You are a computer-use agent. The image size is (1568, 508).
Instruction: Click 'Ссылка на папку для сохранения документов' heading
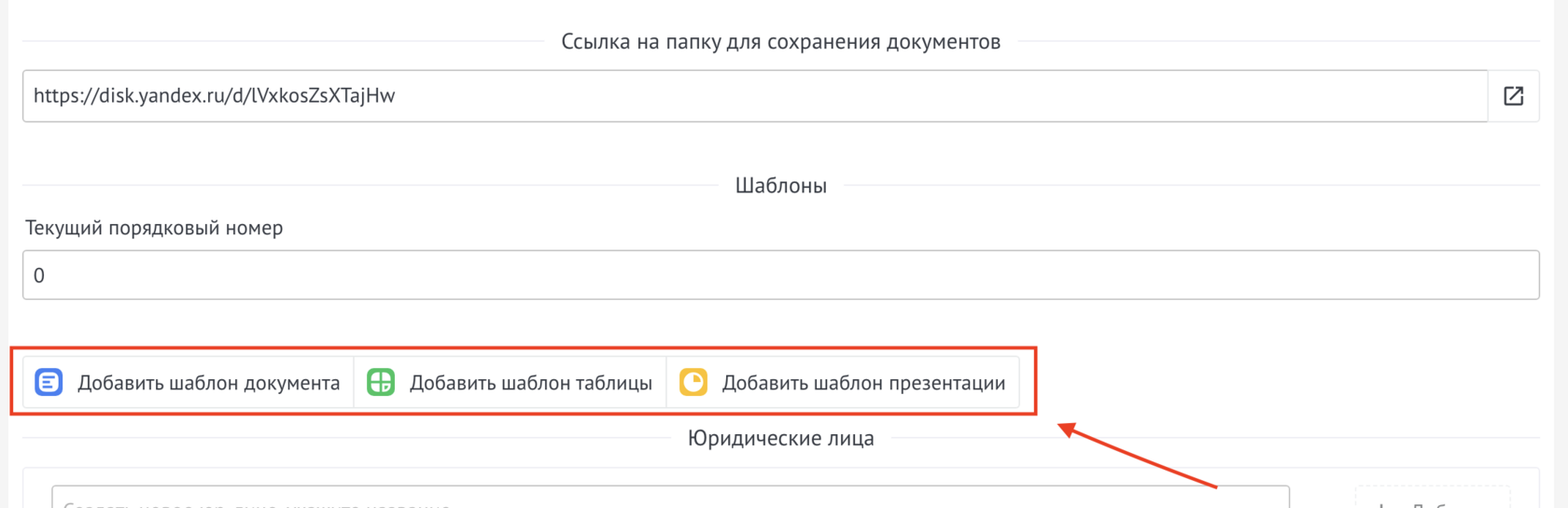pyautogui.click(x=780, y=42)
